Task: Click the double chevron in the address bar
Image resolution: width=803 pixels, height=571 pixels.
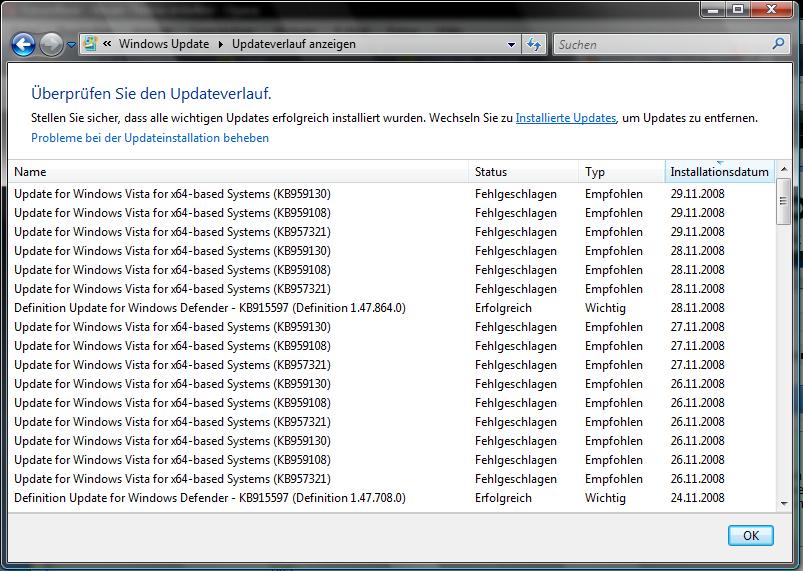Action: point(107,44)
